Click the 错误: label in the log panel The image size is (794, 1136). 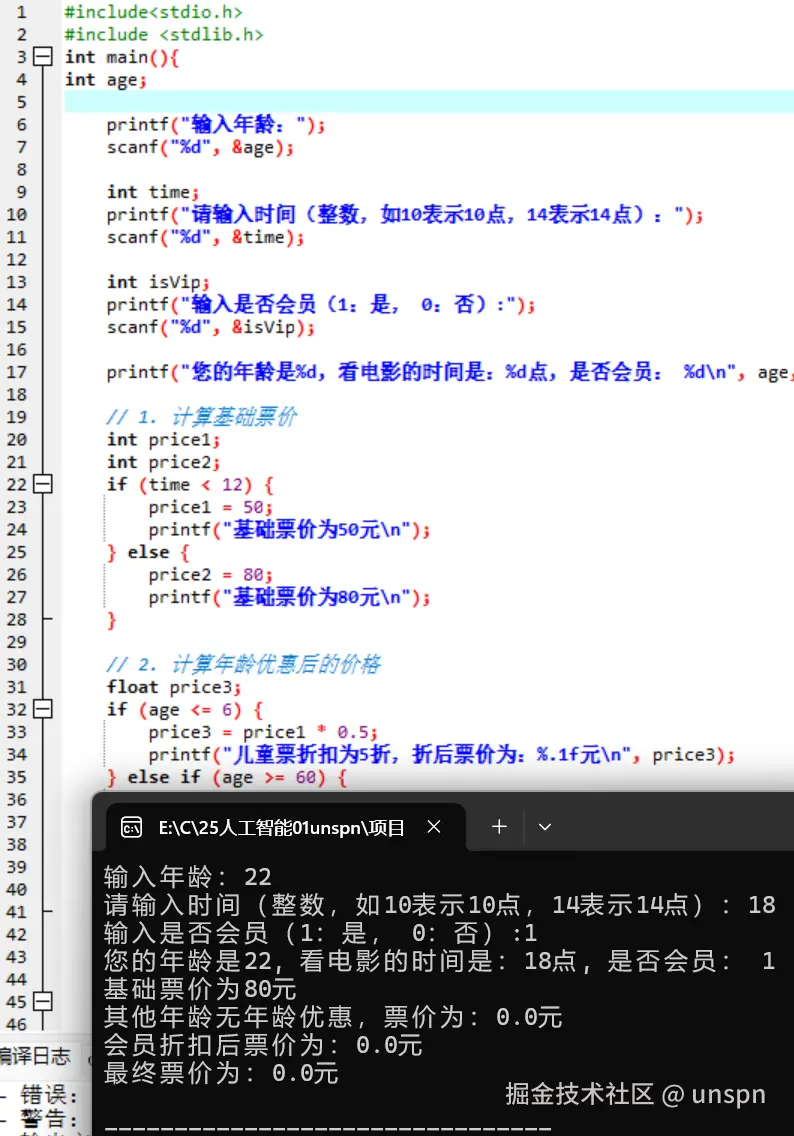coord(48,1094)
